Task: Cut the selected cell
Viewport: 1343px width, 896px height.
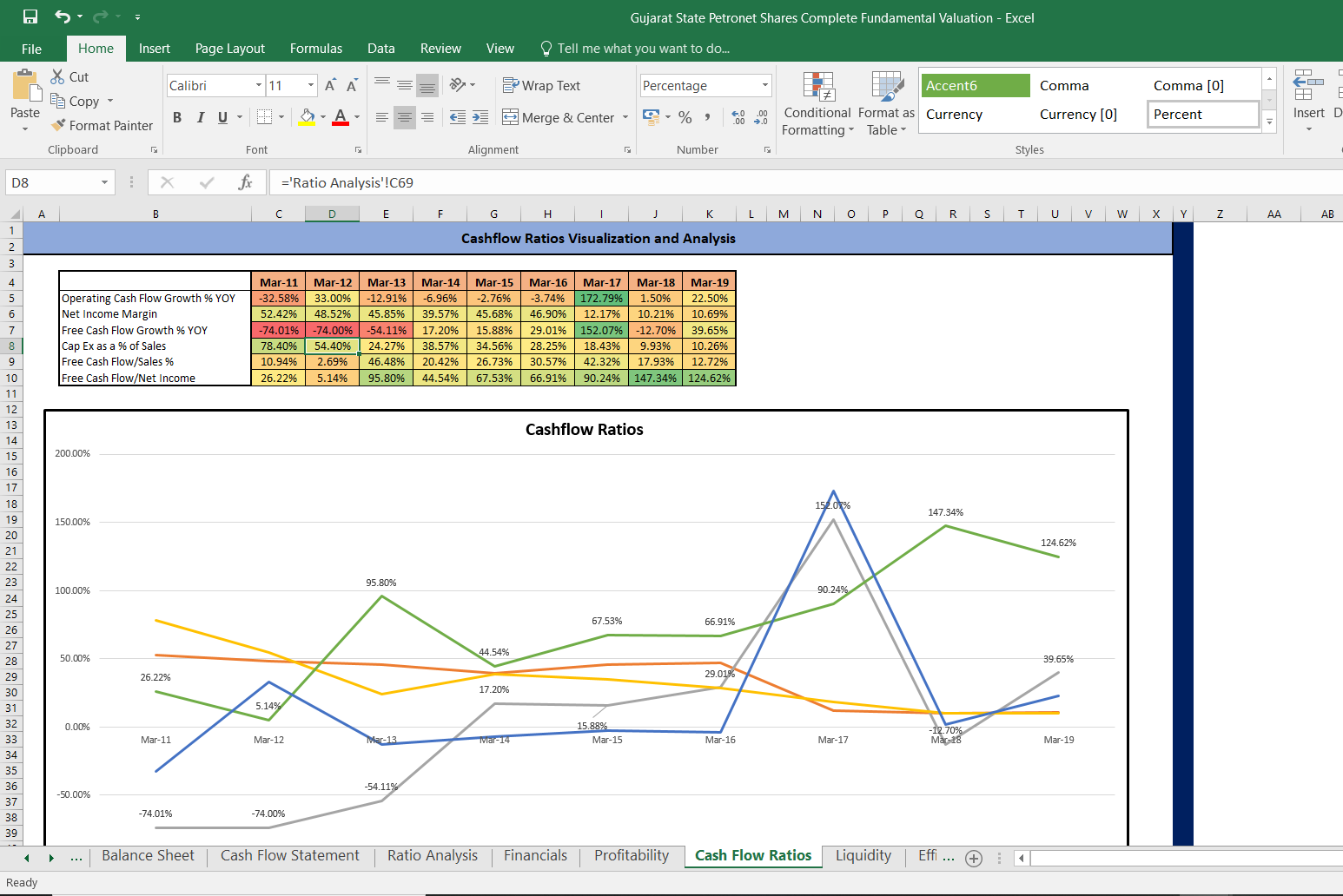Action: click(69, 76)
